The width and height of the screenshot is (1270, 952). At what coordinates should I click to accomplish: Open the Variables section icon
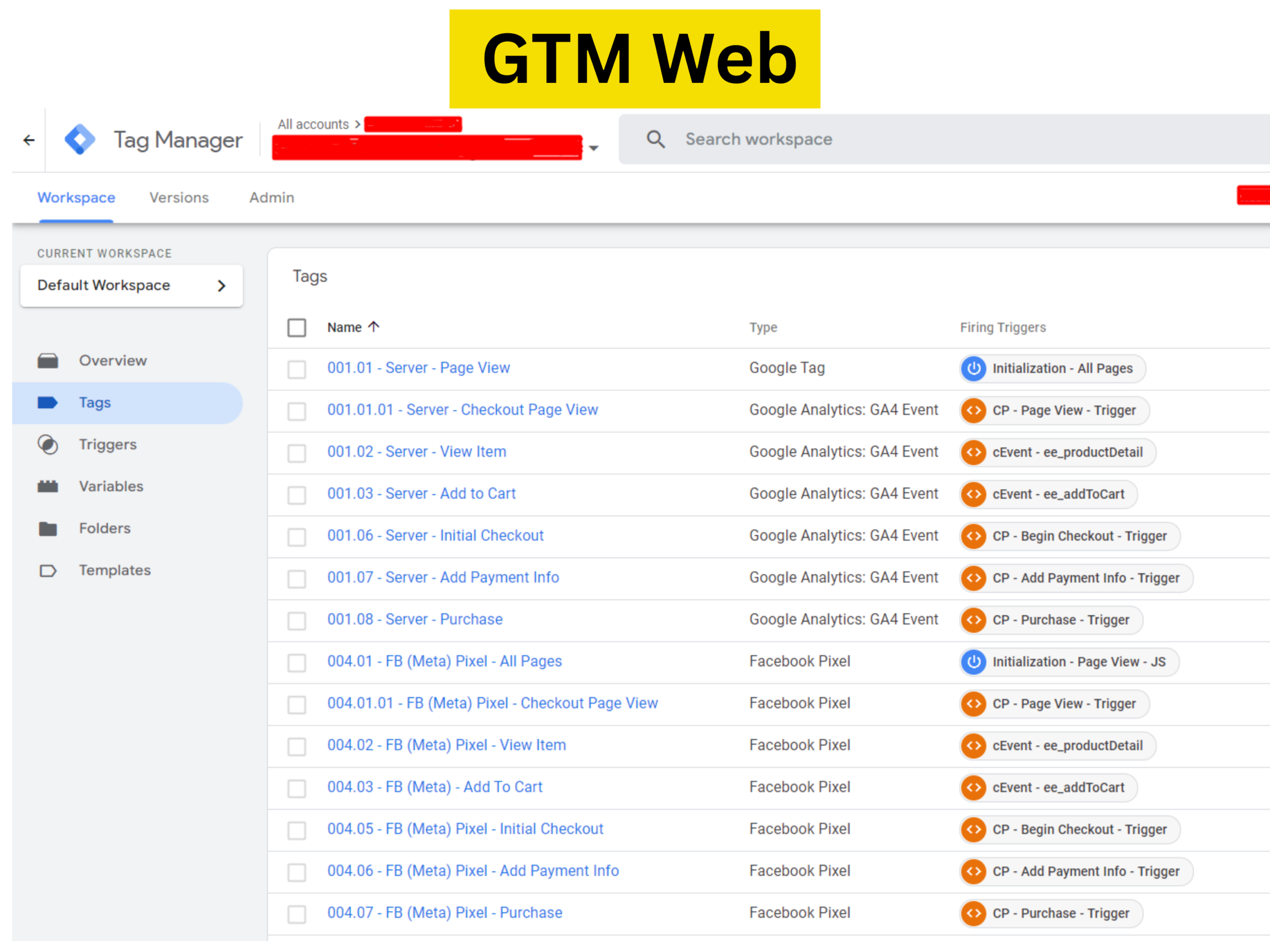(48, 486)
